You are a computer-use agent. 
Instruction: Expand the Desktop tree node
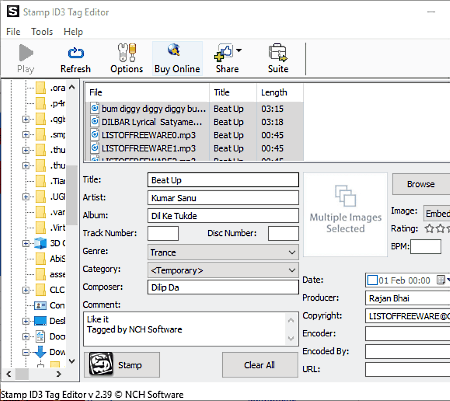(x=26, y=321)
